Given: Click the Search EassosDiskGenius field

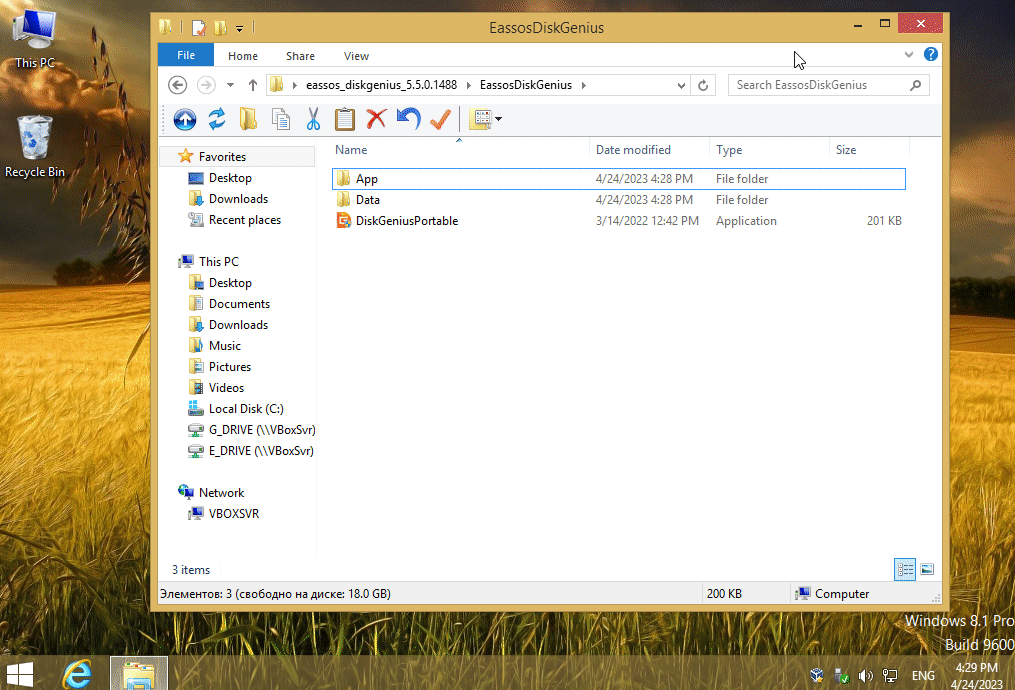Looking at the screenshot, I should 829,85.
